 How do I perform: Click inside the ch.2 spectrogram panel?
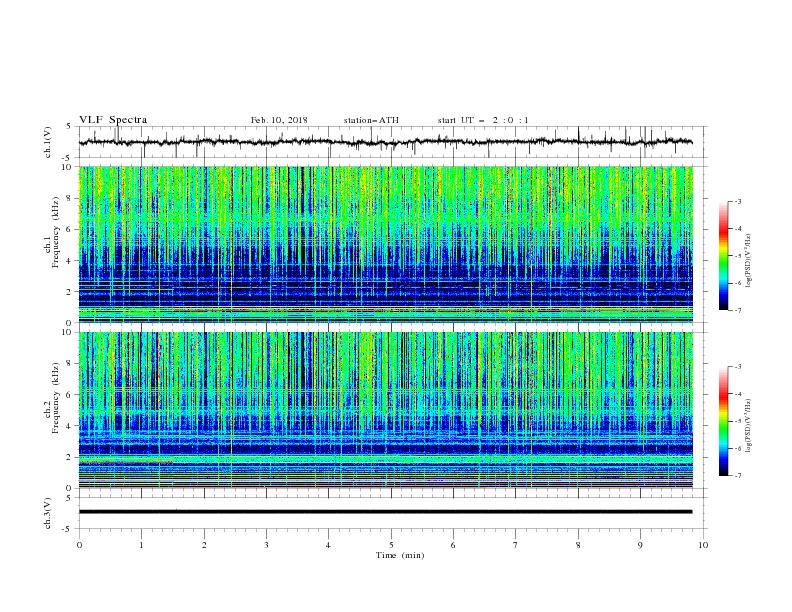(x=386, y=410)
